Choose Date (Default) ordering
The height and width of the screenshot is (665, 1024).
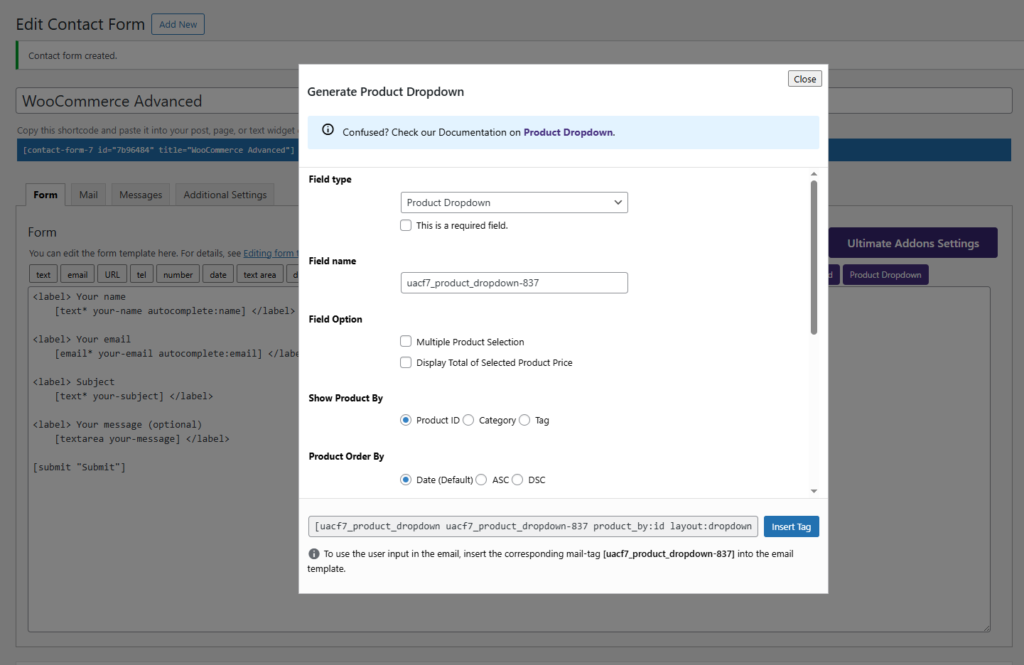pyautogui.click(x=406, y=479)
